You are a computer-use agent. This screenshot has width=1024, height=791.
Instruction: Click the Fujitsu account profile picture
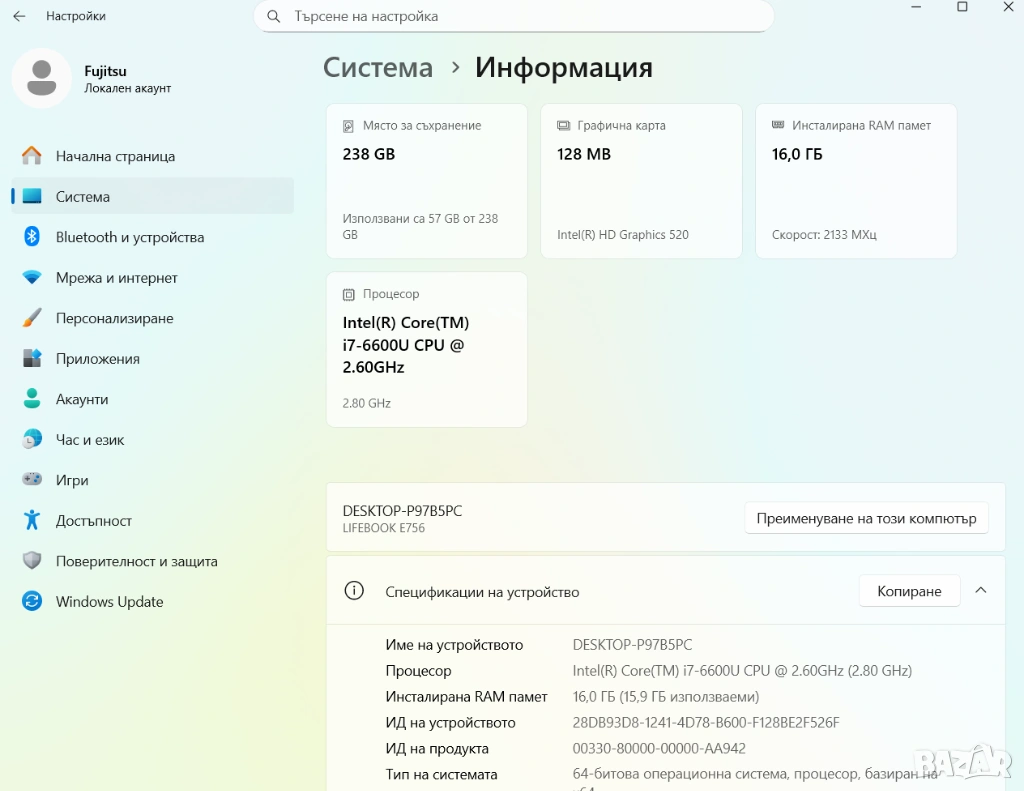tap(41, 78)
